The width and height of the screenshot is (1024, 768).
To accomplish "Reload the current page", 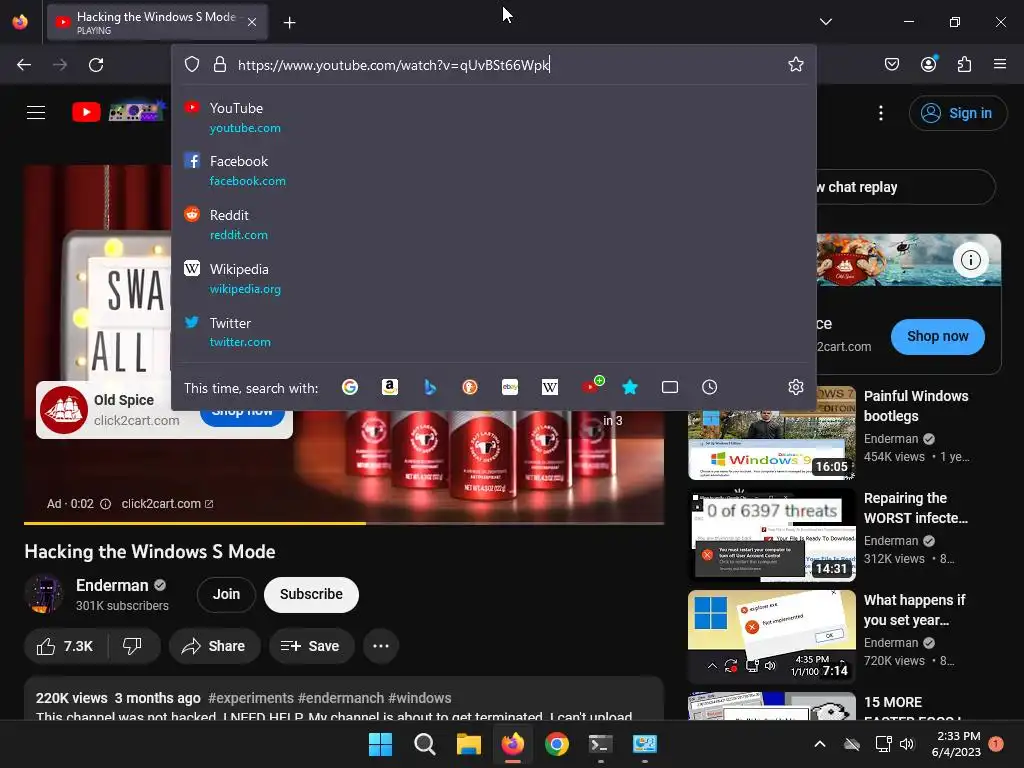I will coord(96,65).
